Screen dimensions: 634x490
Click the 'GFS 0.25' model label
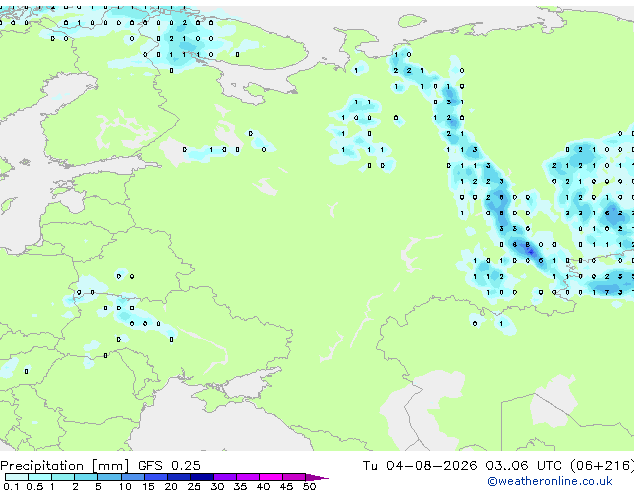point(169,466)
